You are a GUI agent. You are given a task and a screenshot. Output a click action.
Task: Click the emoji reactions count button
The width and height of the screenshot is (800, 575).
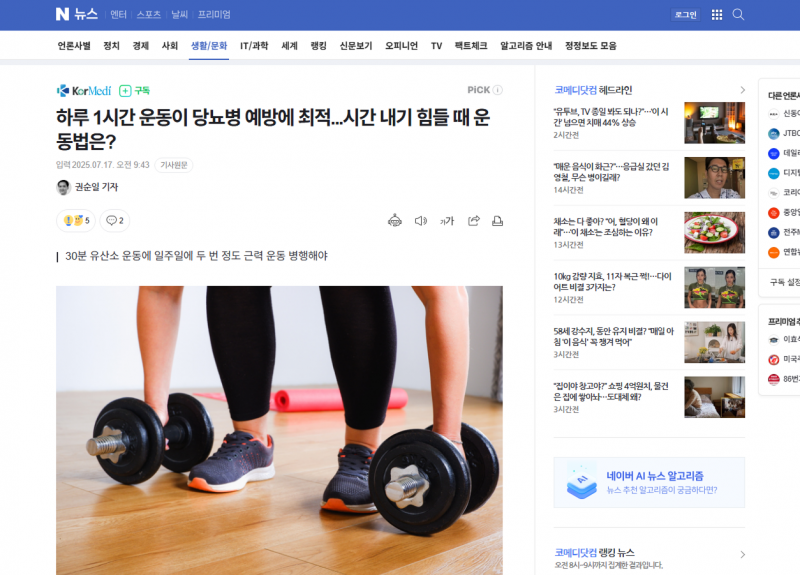pos(76,220)
